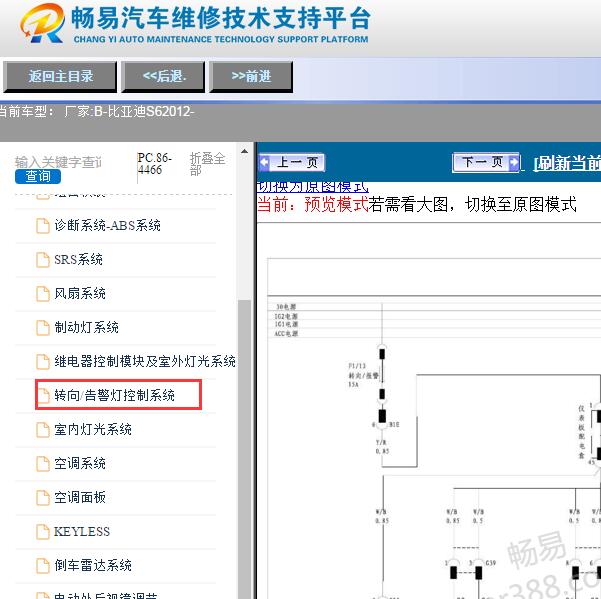Click the Chang Yi platform logo
601x599 pixels.
click(42, 24)
